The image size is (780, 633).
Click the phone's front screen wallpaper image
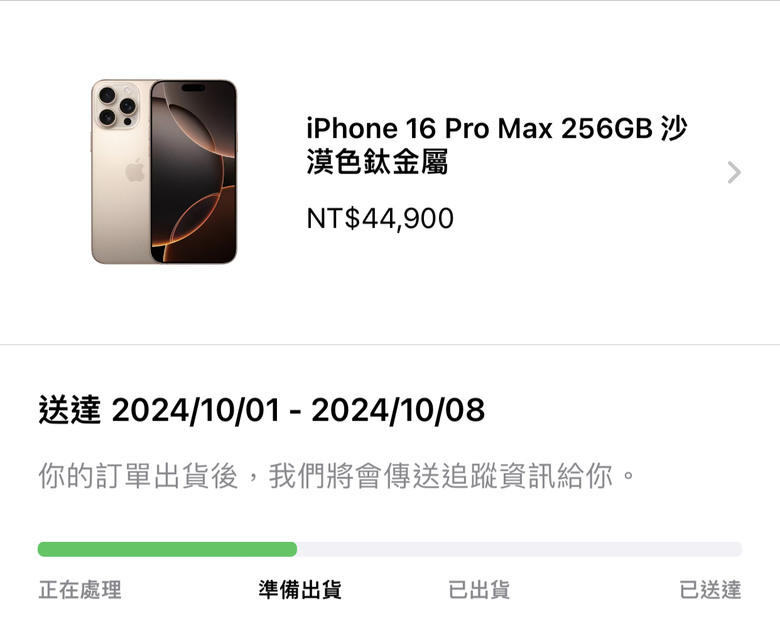coord(194,172)
